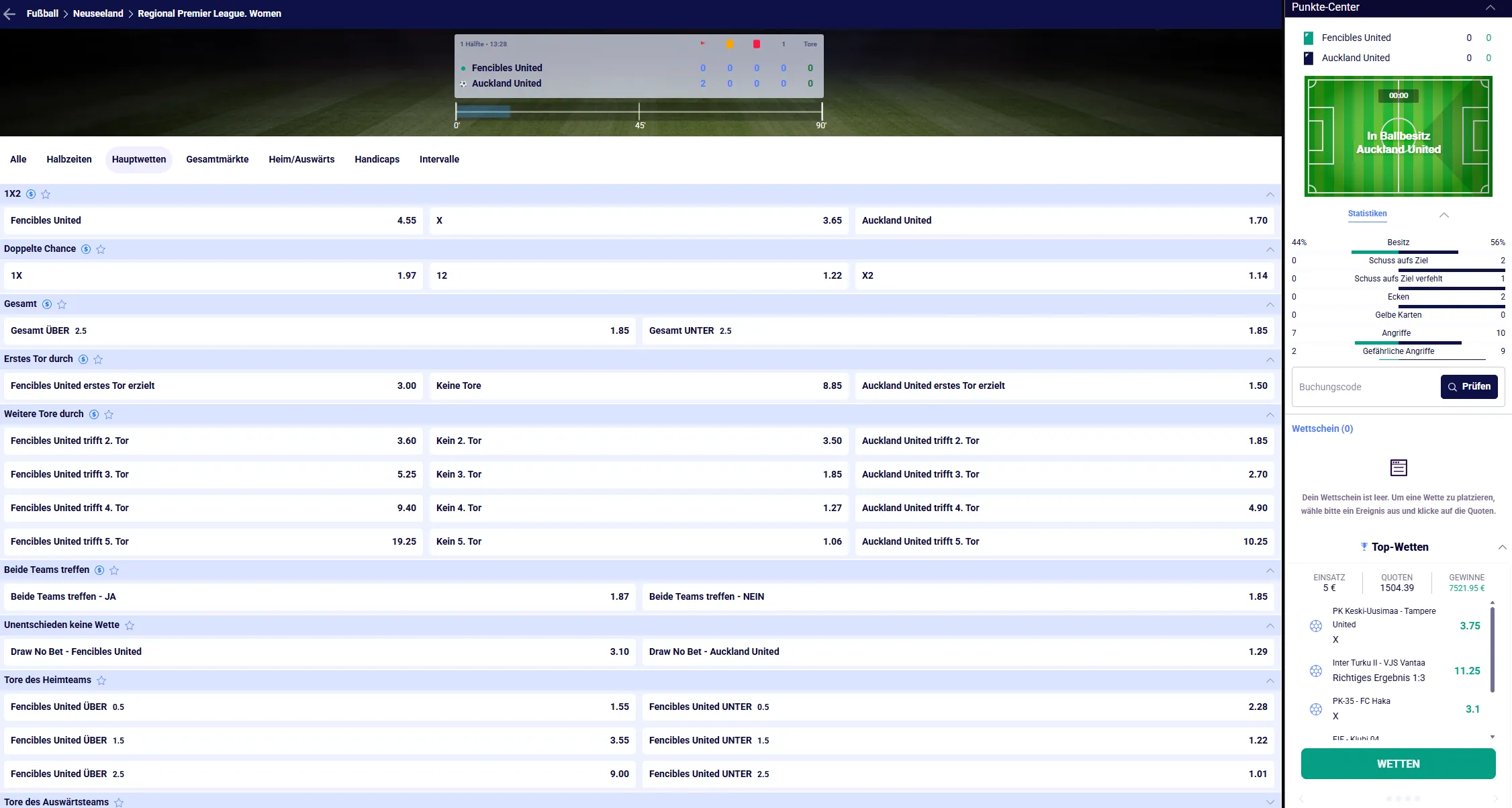1512x808 pixels.
Task: Star the Tore des Heimteams market
Action: [x=101, y=680]
